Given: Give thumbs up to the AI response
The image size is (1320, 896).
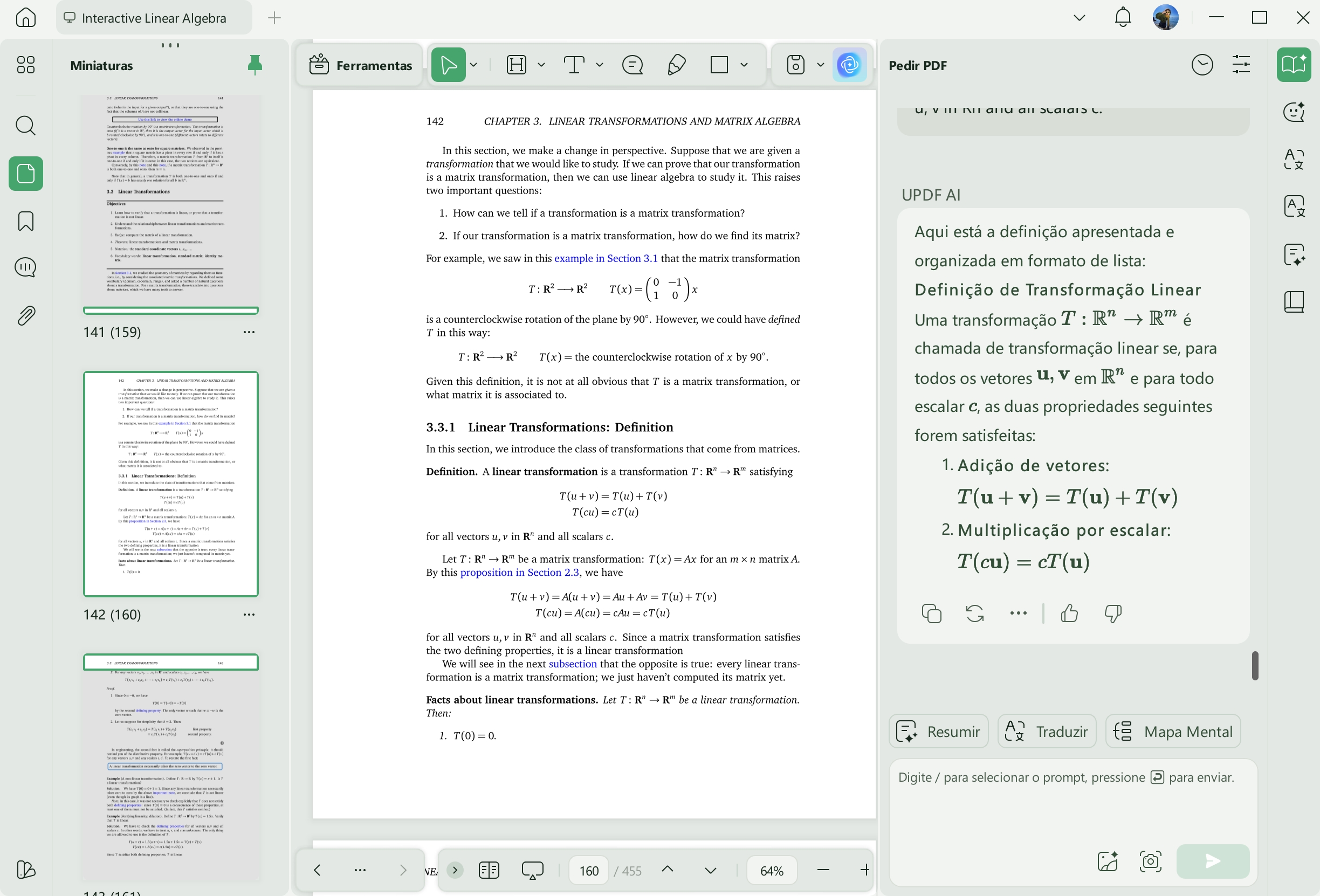Looking at the screenshot, I should tap(1069, 613).
